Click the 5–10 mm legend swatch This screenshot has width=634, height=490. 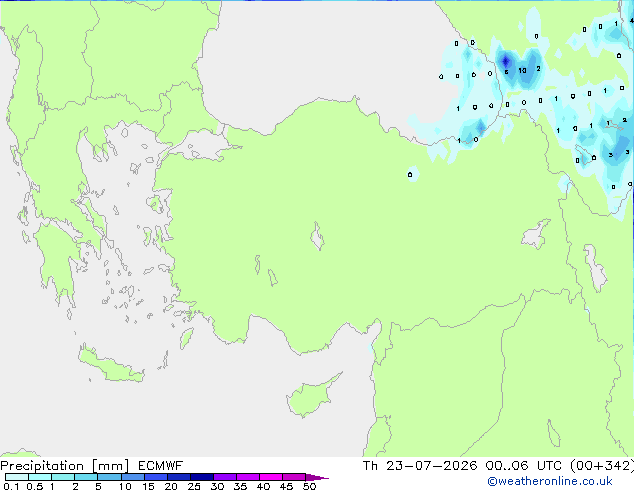click(x=109, y=477)
